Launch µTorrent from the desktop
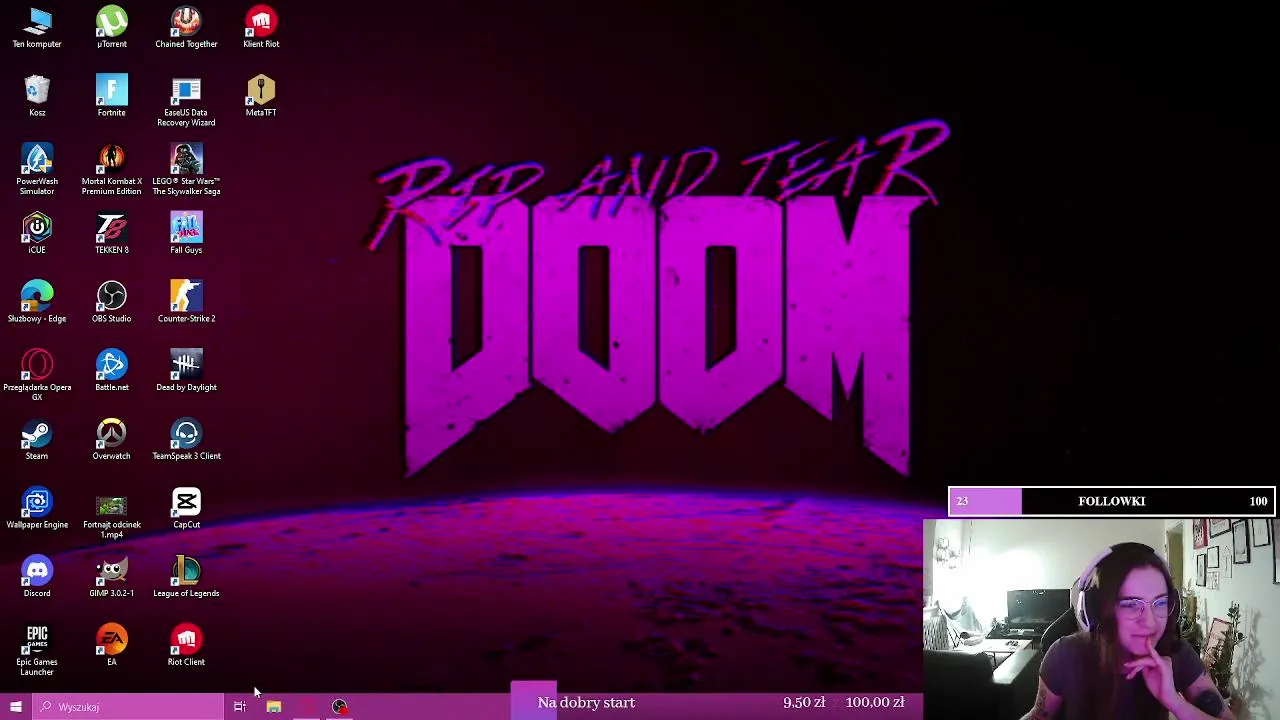Viewport: 1280px width, 720px height. coord(111,27)
